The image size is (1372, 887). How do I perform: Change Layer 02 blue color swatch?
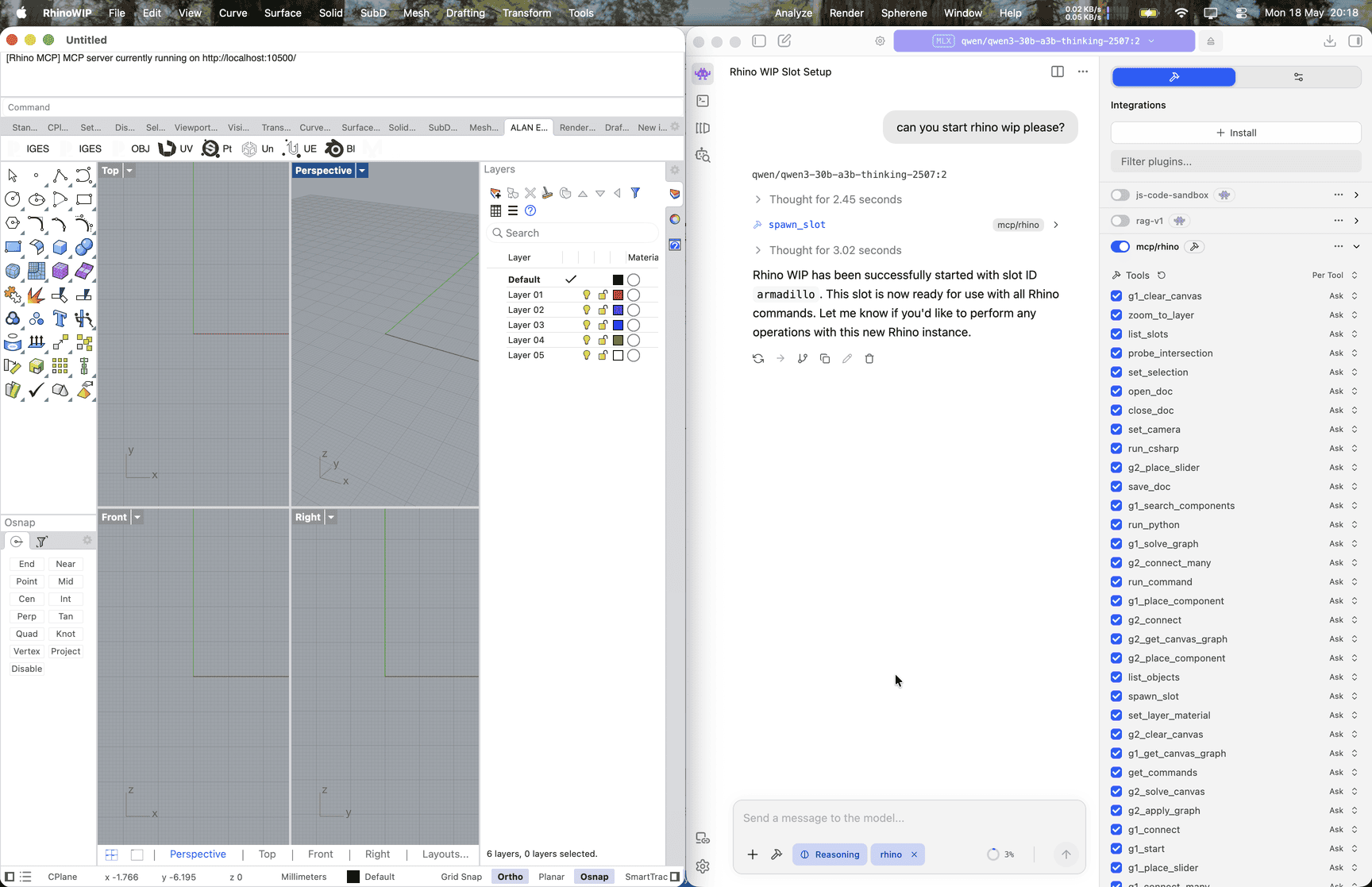pyautogui.click(x=618, y=310)
